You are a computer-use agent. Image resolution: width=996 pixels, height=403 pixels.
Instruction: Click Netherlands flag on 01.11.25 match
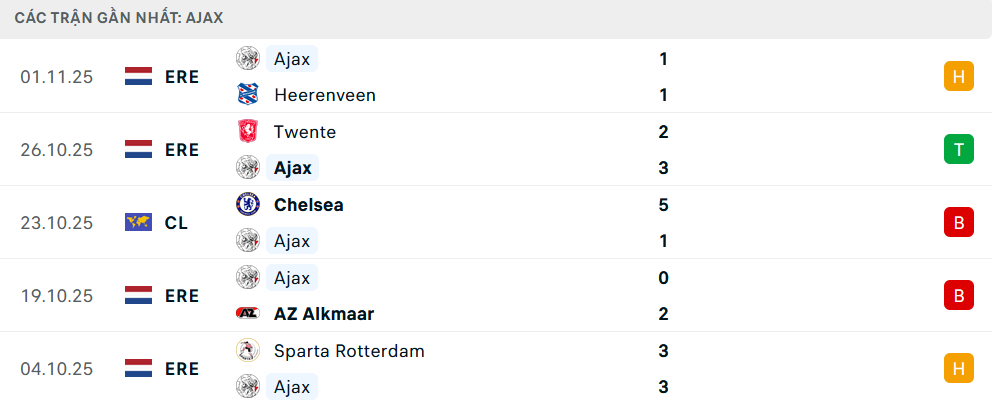point(138,77)
